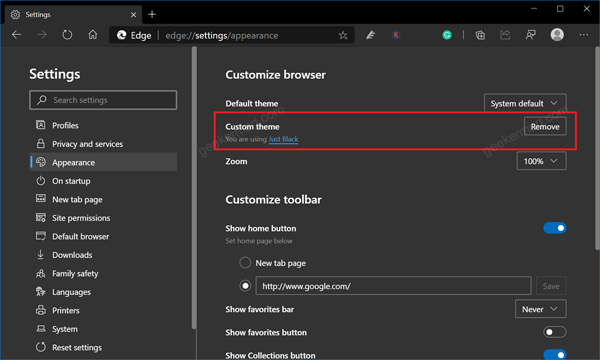Click the home page URL field

pos(393,286)
